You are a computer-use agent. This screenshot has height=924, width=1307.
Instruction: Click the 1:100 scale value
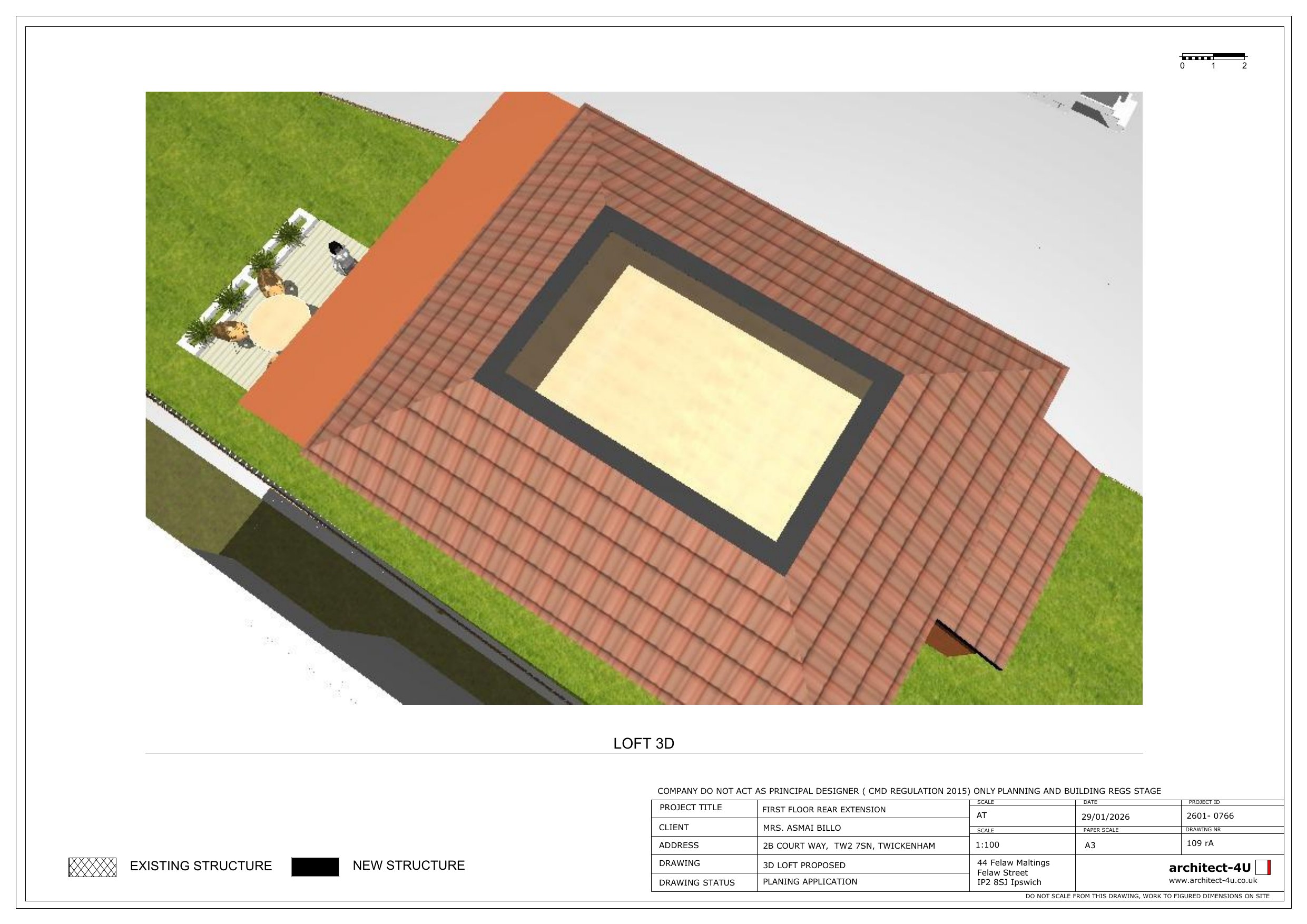988,845
